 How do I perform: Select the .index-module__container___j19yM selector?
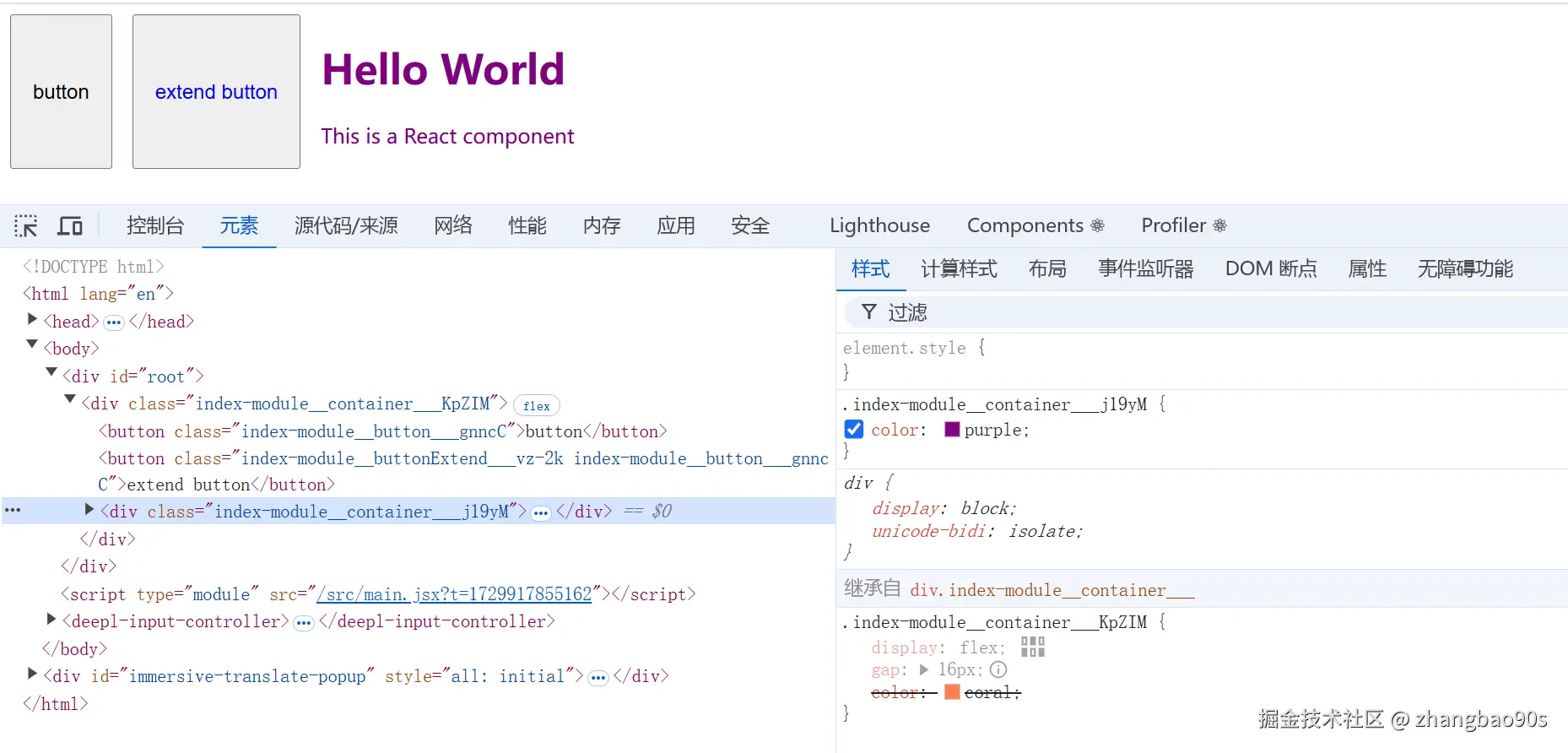coord(995,404)
